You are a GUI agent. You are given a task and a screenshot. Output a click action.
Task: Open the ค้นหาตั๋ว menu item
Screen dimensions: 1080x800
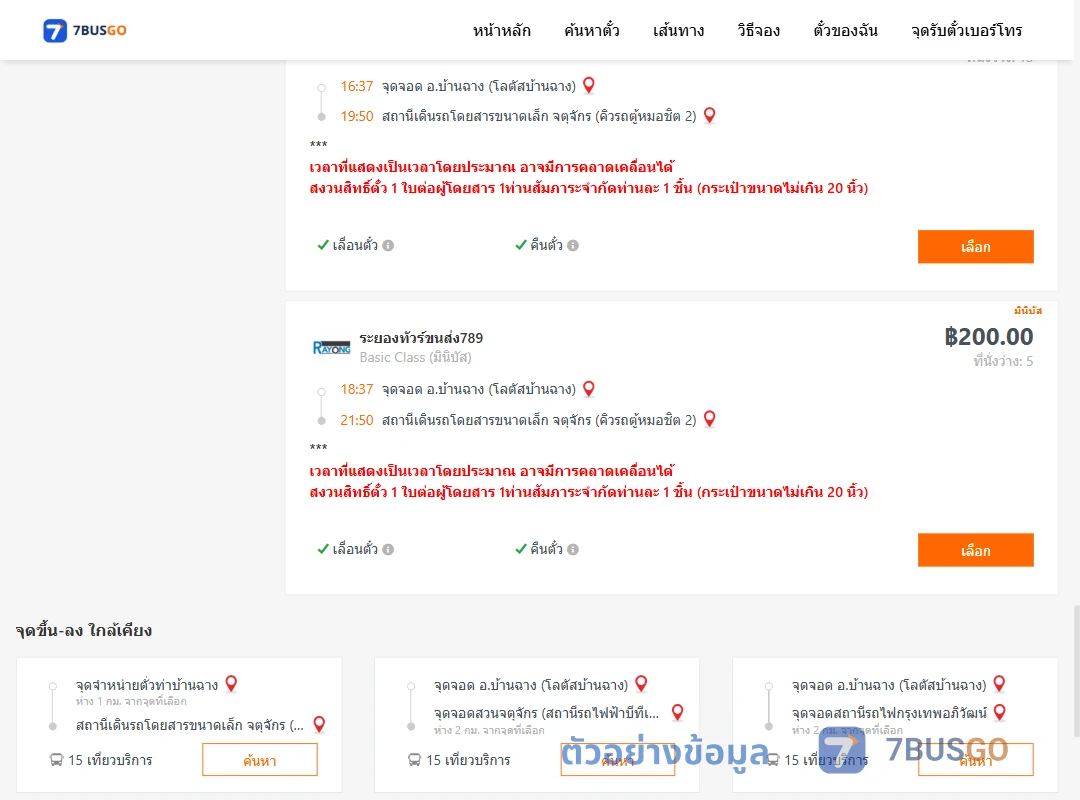click(x=592, y=30)
